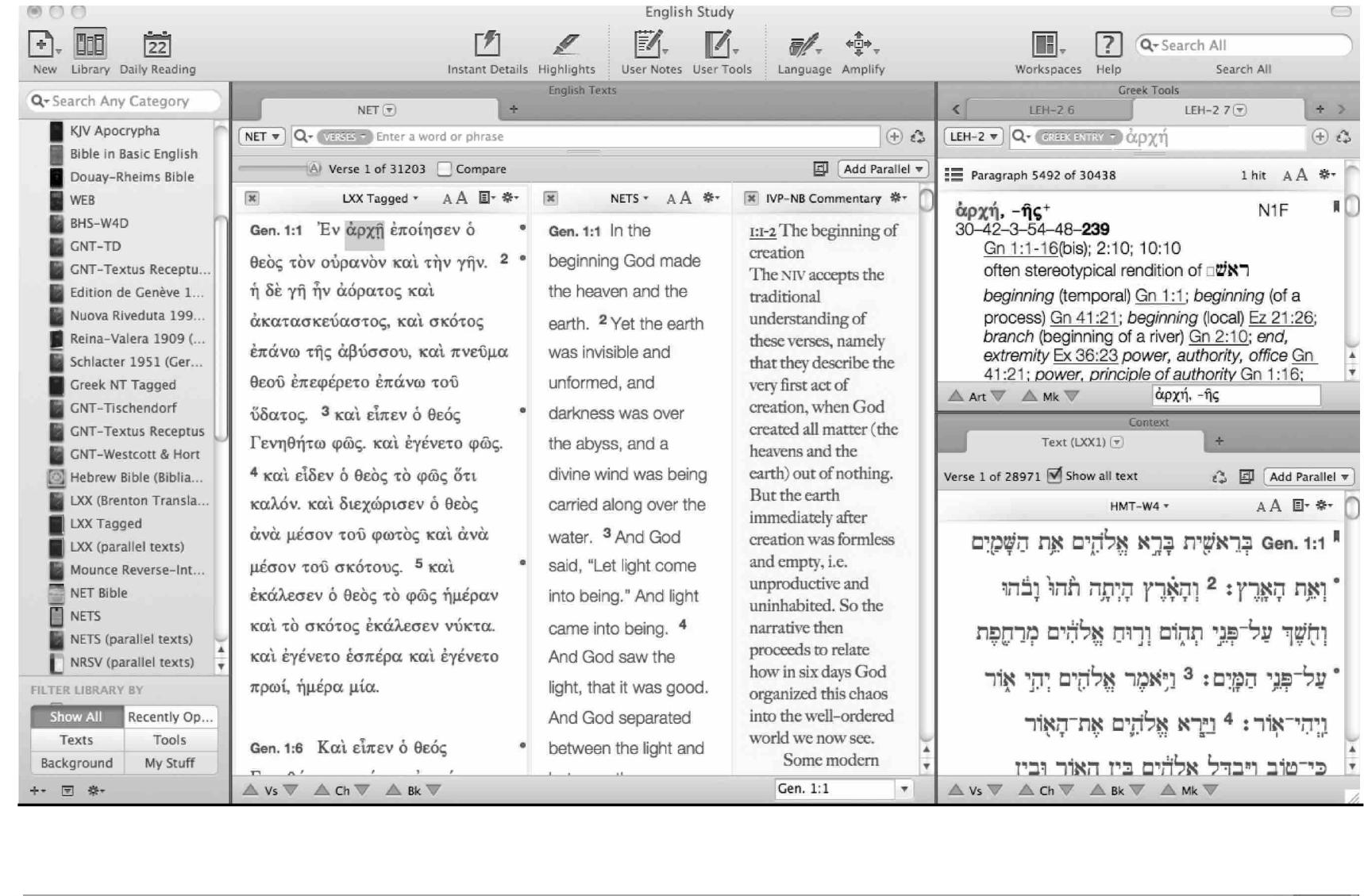The image size is (1364, 896).
Task: Open User Notes from toolbar
Action: click(650, 44)
